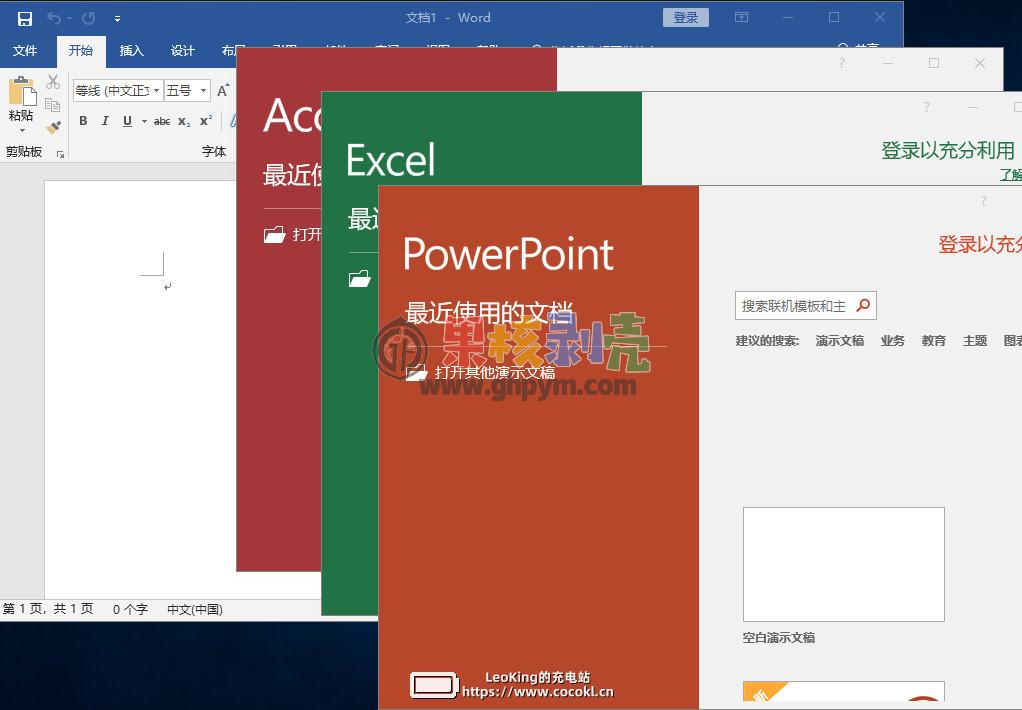The height and width of the screenshot is (710, 1022).
Task: Click the 主题 suggested search link
Action: click(x=975, y=340)
